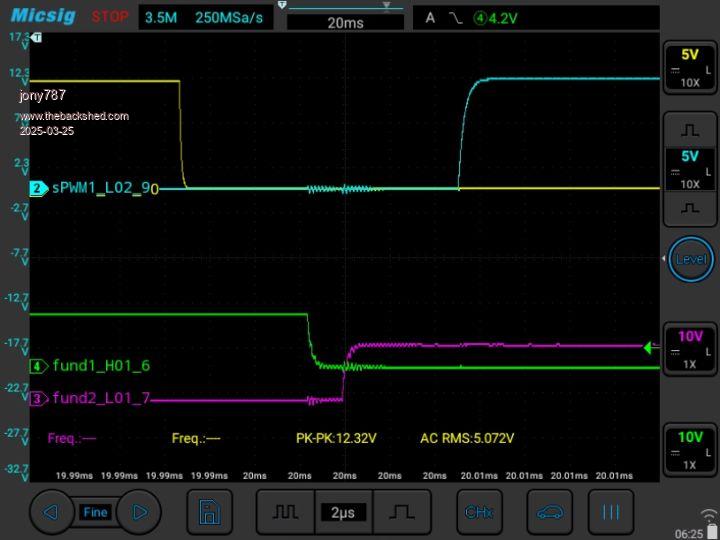This screenshot has height=540, width=720.
Task: Tap the multi-pulse timebase widen icon
Action: tap(286, 512)
